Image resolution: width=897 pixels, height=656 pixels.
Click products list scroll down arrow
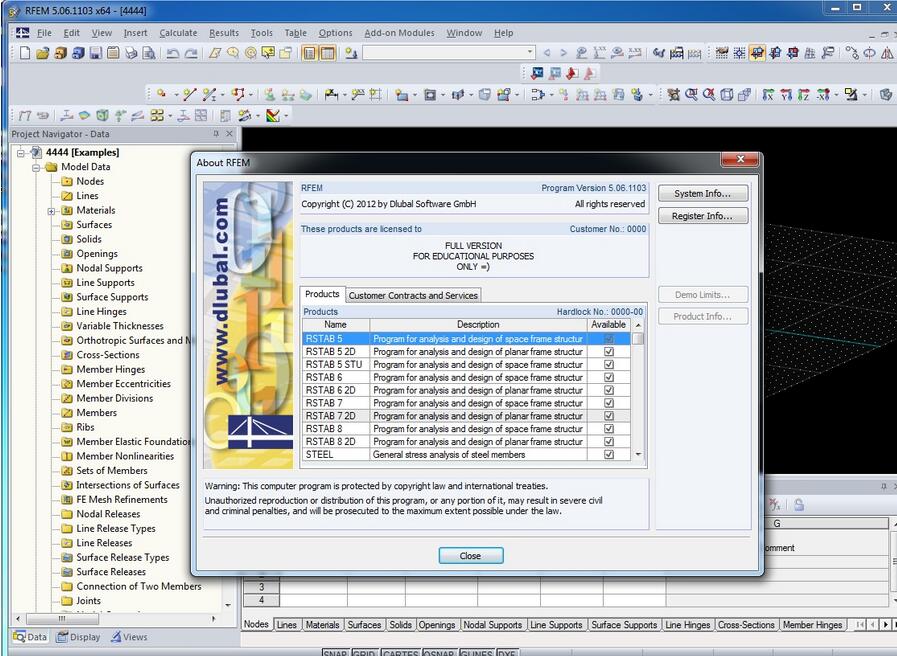coord(638,455)
